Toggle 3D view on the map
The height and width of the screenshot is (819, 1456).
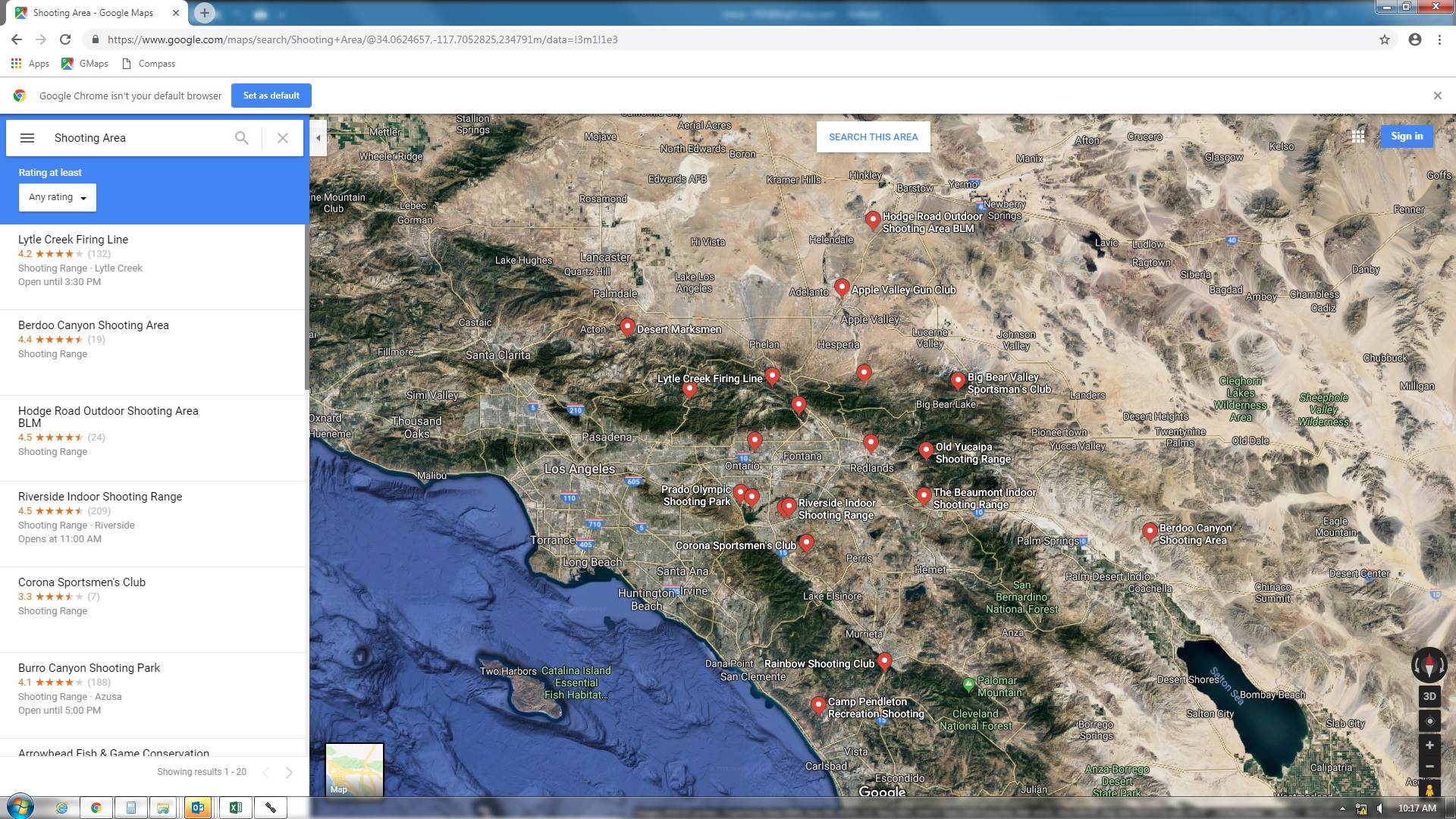coord(1429,696)
